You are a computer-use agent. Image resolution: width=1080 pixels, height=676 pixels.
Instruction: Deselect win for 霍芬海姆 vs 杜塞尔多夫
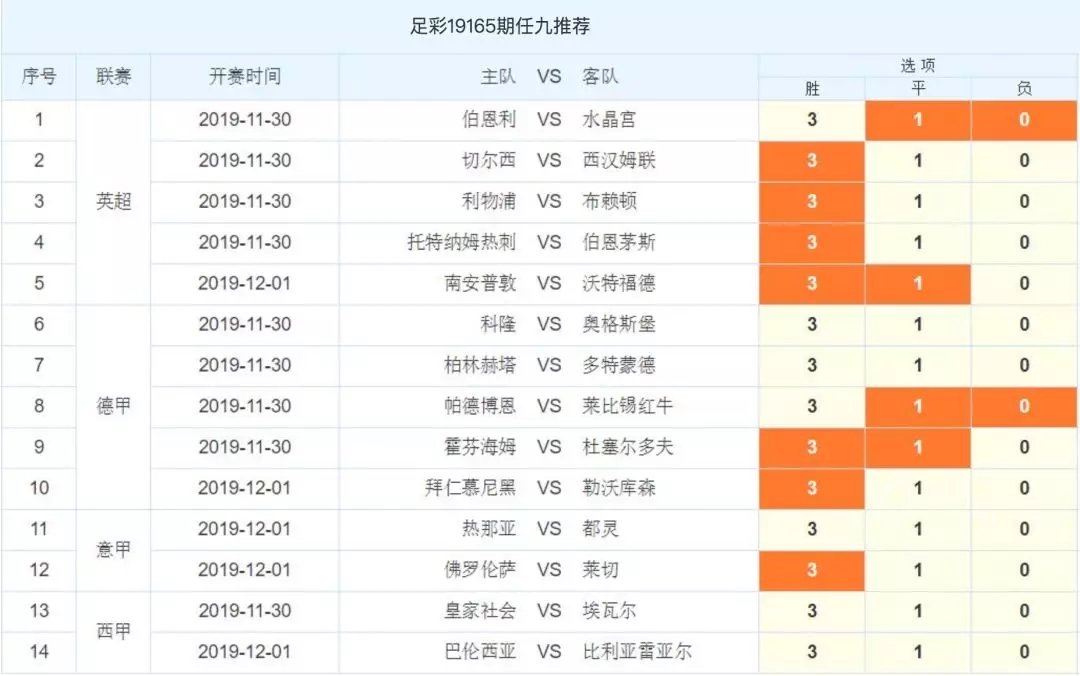point(812,447)
